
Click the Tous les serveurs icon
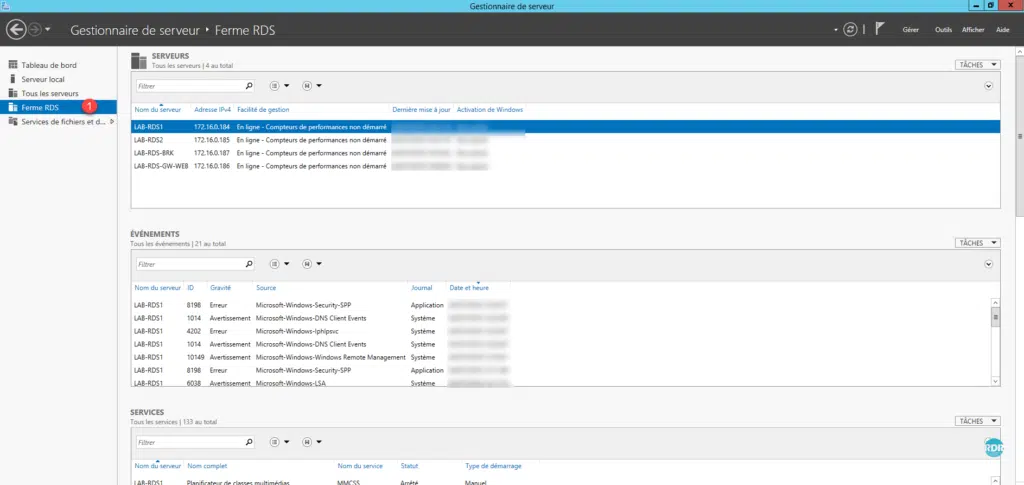pos(12,93)
